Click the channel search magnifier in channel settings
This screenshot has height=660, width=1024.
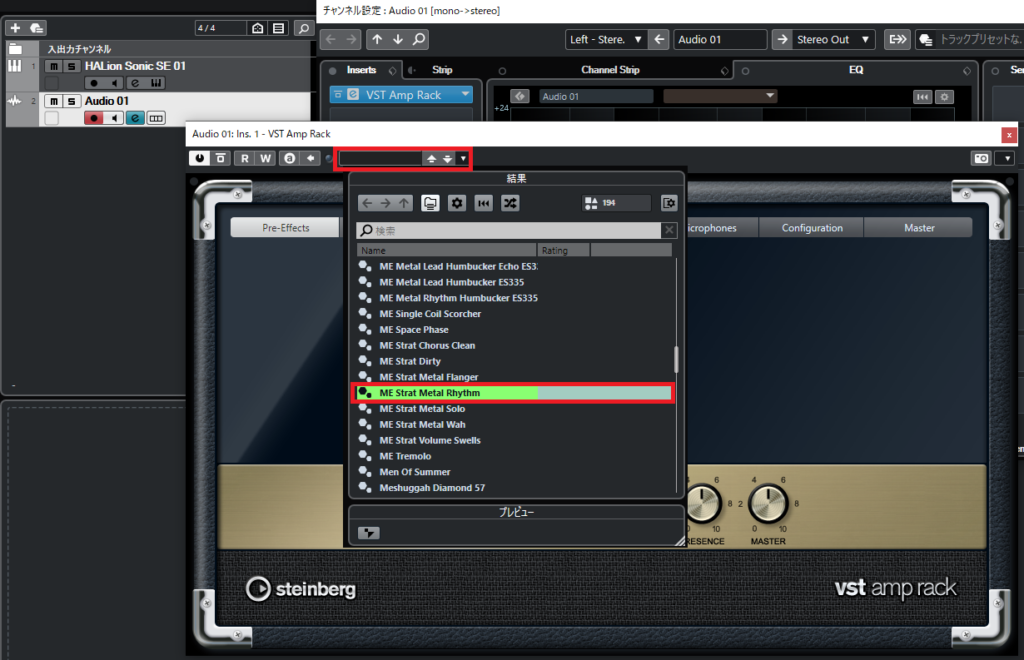click(x=419, y=39)
